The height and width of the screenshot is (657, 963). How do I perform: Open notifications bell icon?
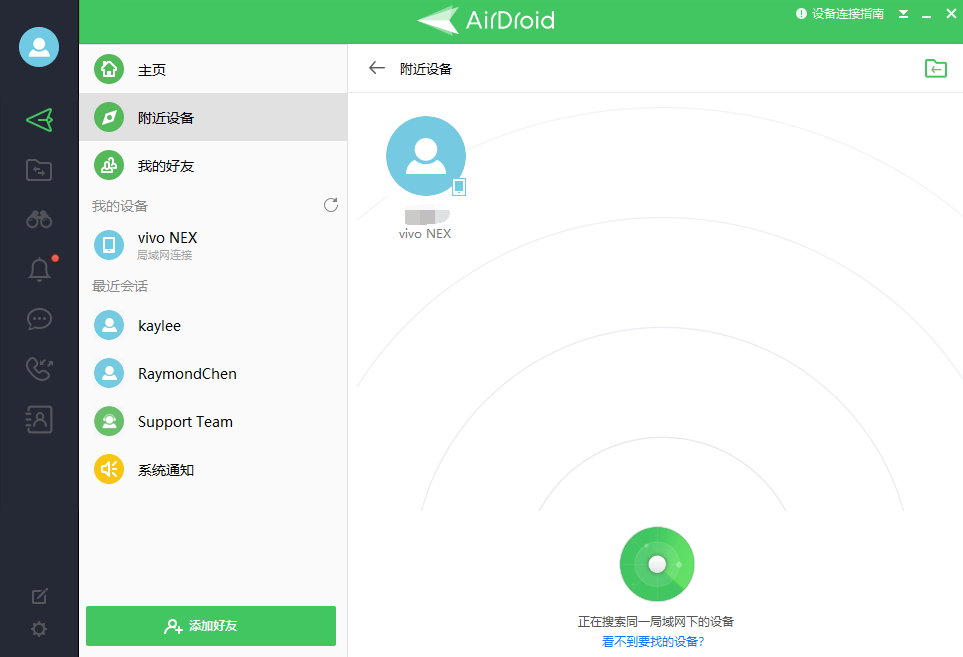[x=39, y=269]
